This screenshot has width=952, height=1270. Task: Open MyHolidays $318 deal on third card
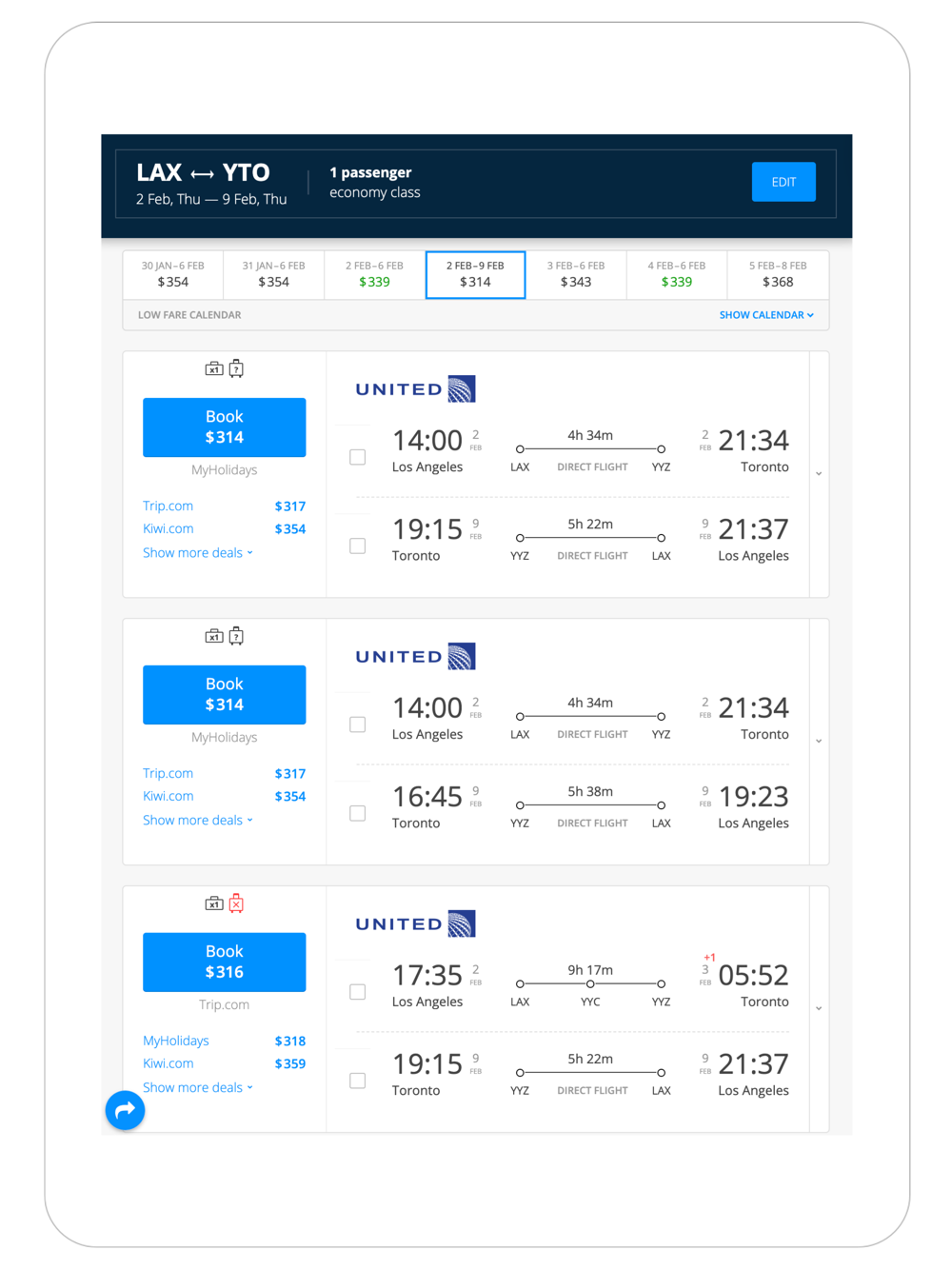[225, 1042]
